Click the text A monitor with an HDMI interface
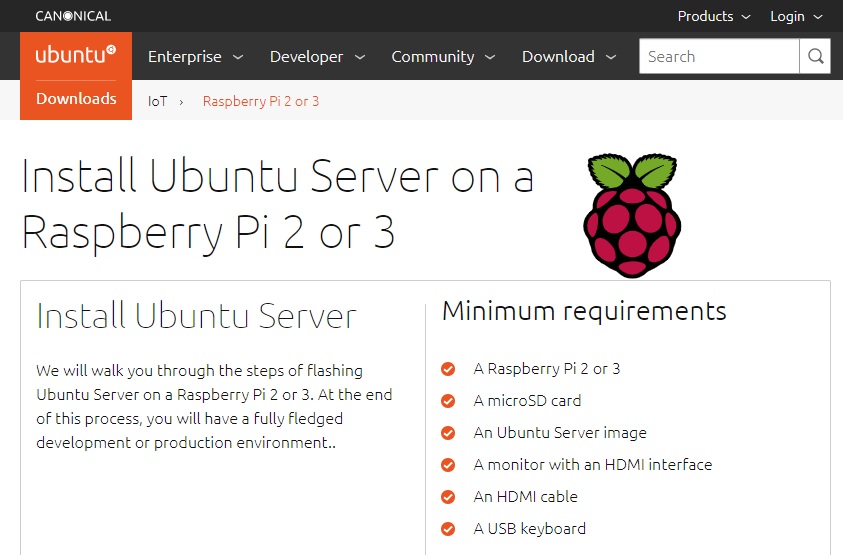Viewport: 843px width, 555px height. [x=593, y=465]
